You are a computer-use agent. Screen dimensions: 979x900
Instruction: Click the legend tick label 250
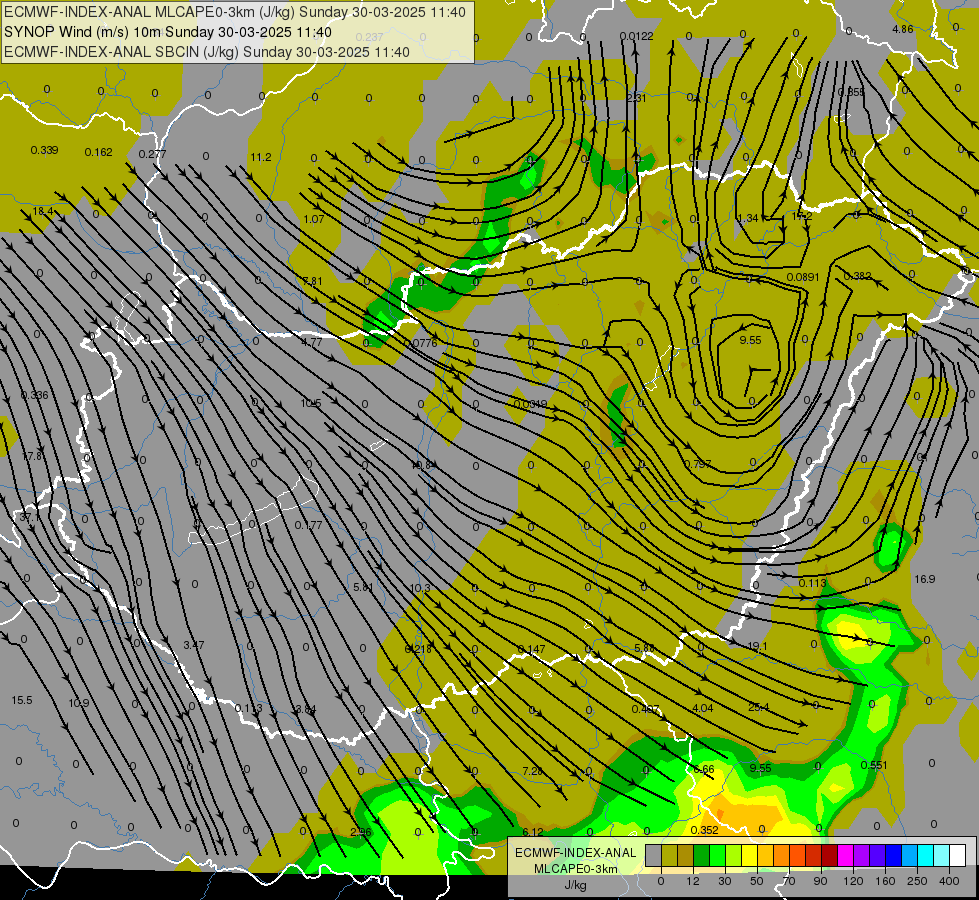tap(917, 881)
